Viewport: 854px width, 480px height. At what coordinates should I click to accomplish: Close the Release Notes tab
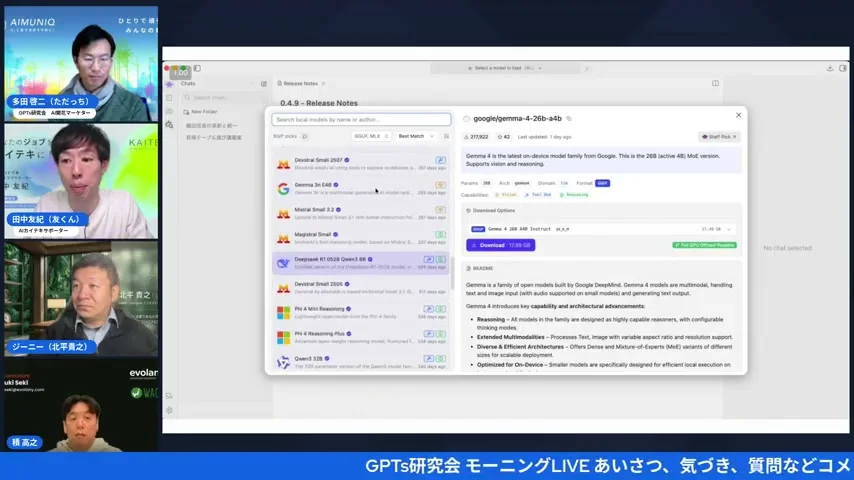(324, 83)
